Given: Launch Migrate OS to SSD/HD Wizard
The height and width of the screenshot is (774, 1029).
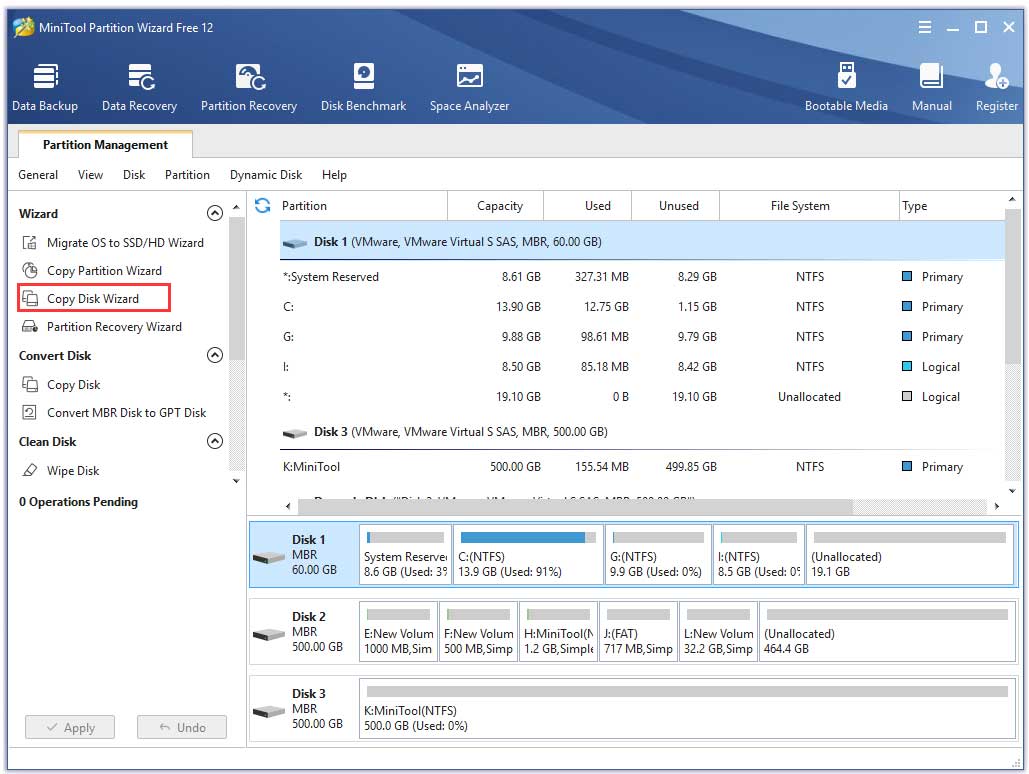Looking at the screenshot, I should [x=125, y=242].
